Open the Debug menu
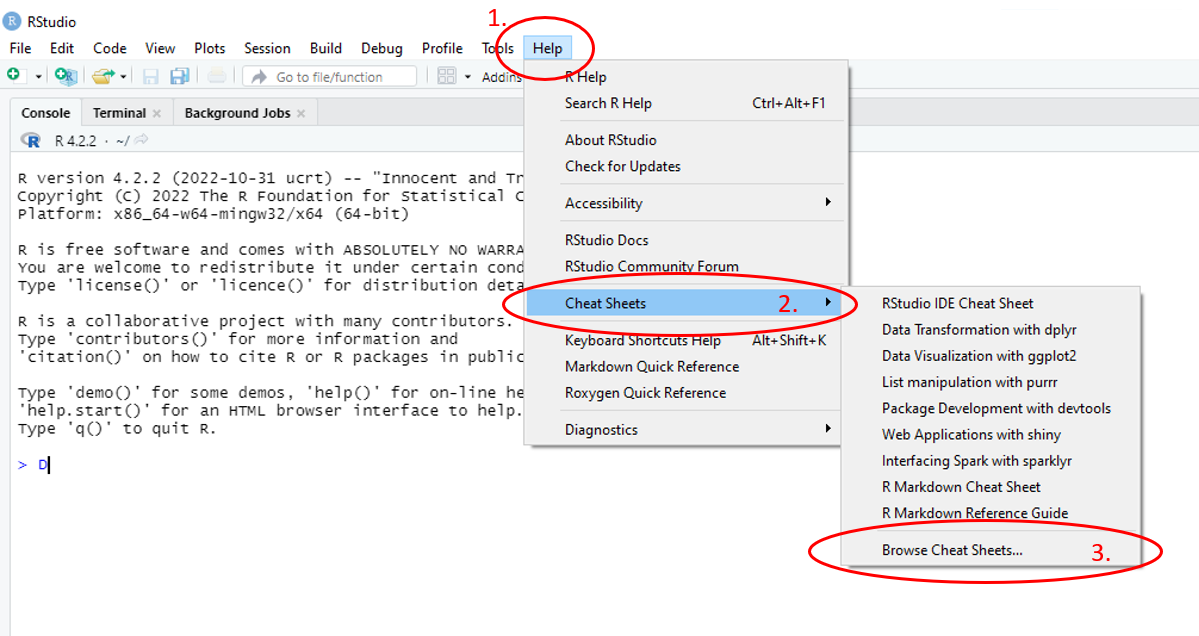This screenshot has width=1199, height=636. pos(382,48)
